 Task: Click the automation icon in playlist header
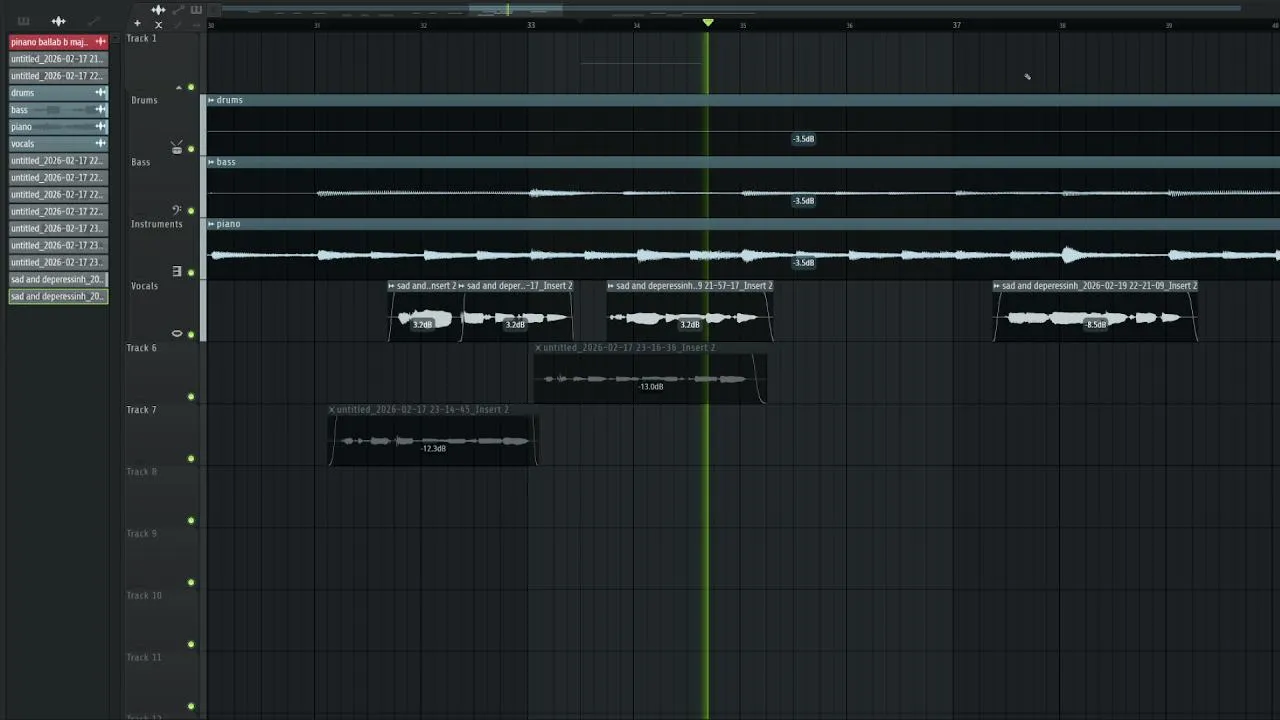[178, 10]
